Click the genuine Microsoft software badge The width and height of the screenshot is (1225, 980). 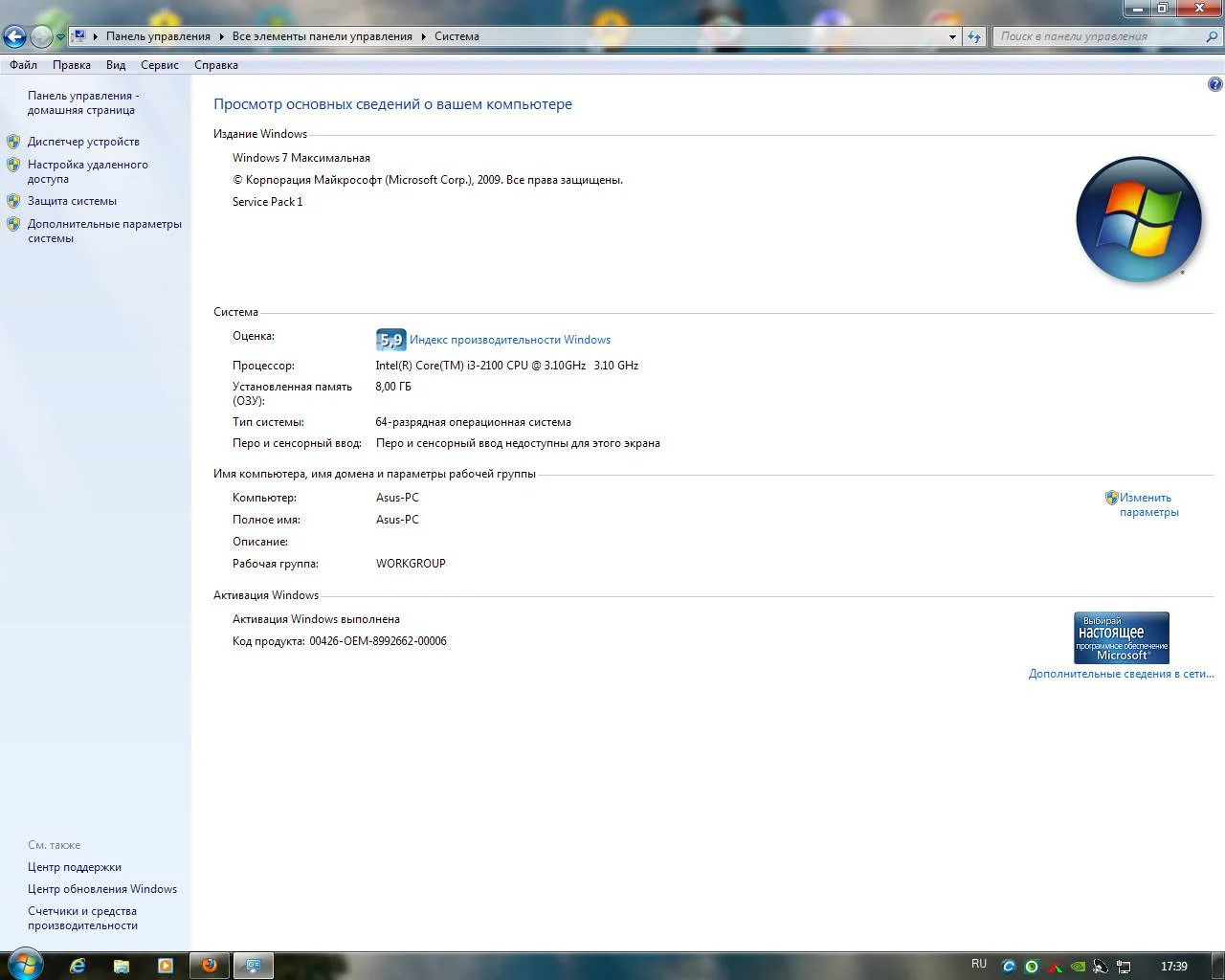pos(1121,637)
